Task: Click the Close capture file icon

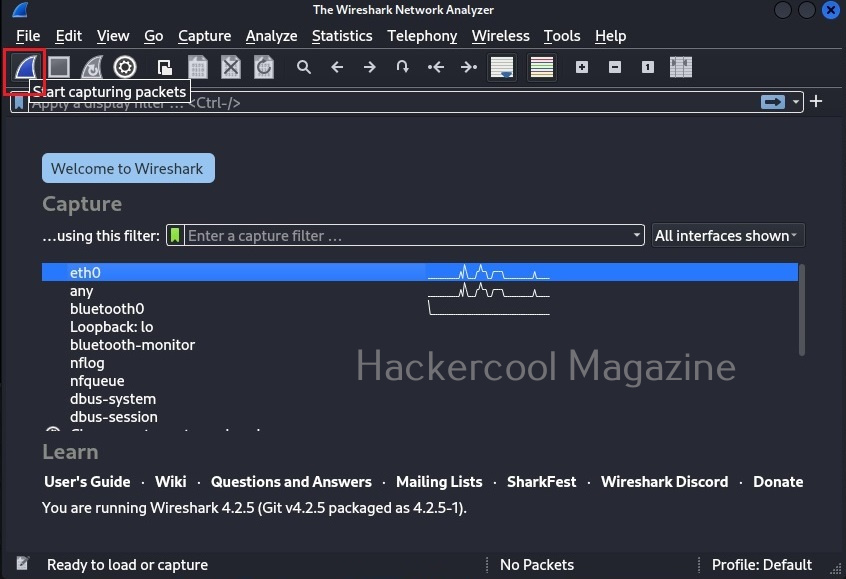Action: [x=231, y=67]
